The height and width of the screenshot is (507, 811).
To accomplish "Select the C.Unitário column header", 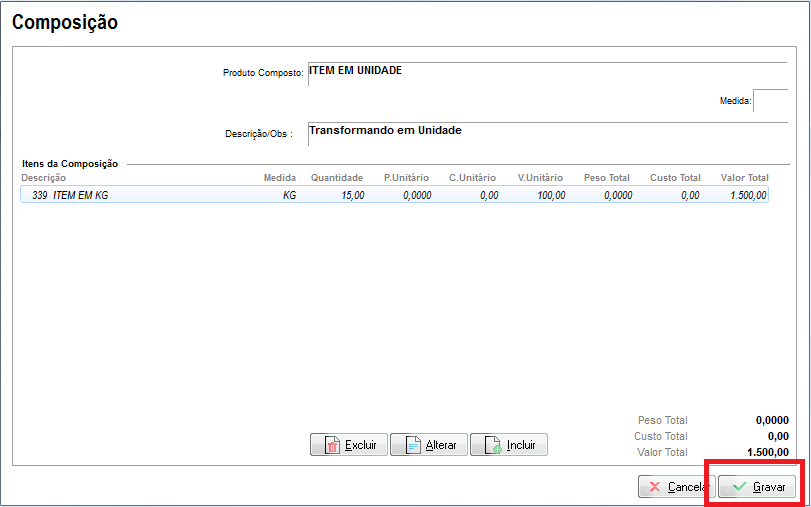I will tap(473, 178).
